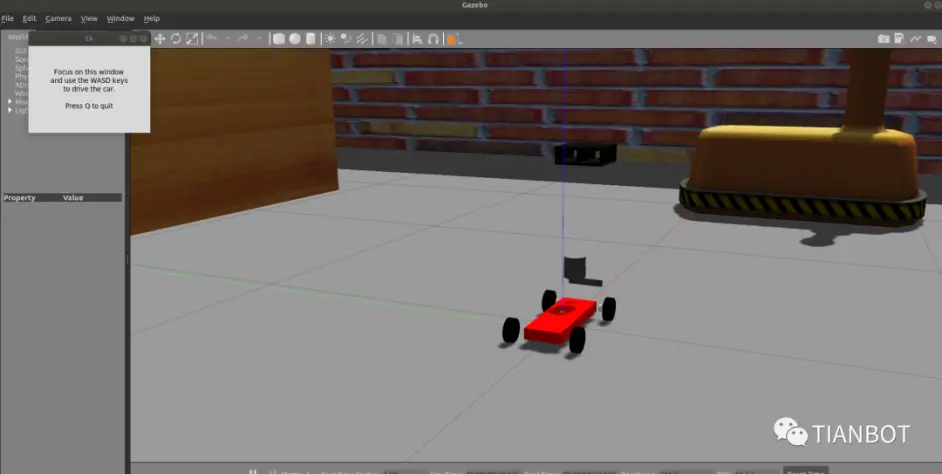Image resolution: width=942 pixels, height=474 pixels.
Task: Select the yellow robot arm base
Action: point(803,174)
